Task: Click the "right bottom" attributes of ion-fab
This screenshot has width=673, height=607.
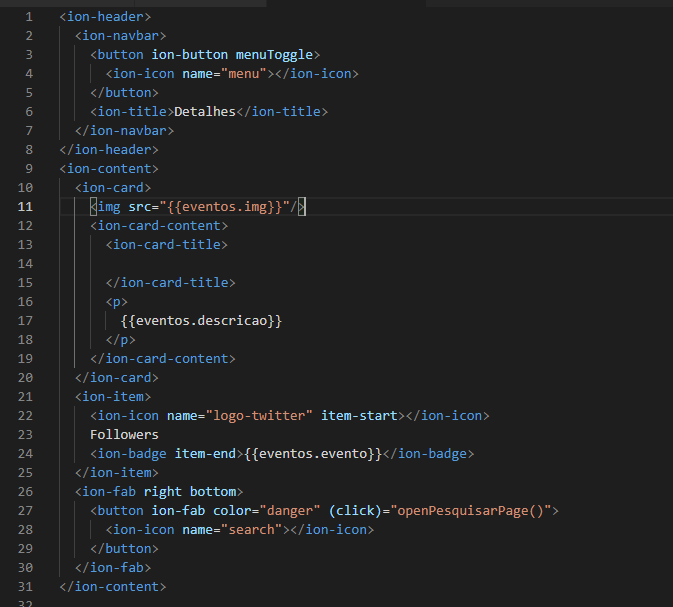Action: click(x=190, y=492)
